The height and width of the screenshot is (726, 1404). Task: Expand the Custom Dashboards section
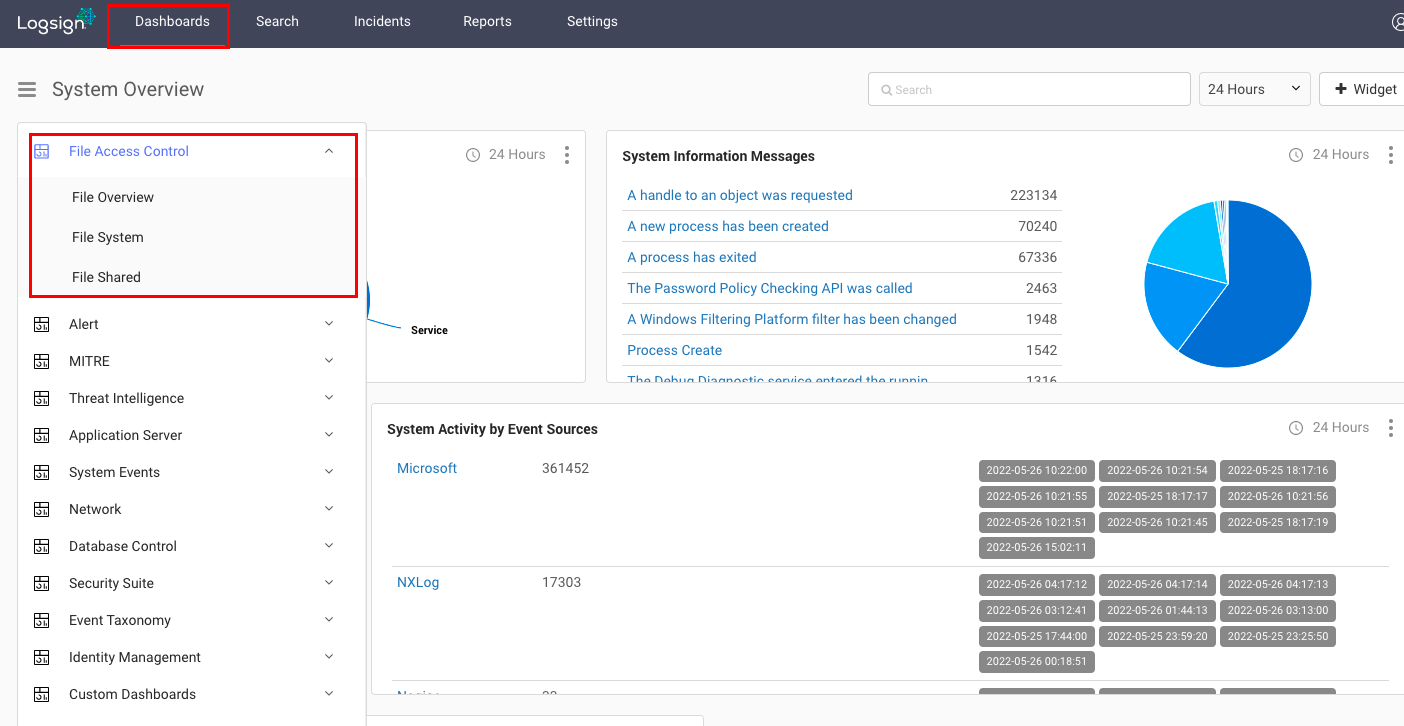point(329,693)
